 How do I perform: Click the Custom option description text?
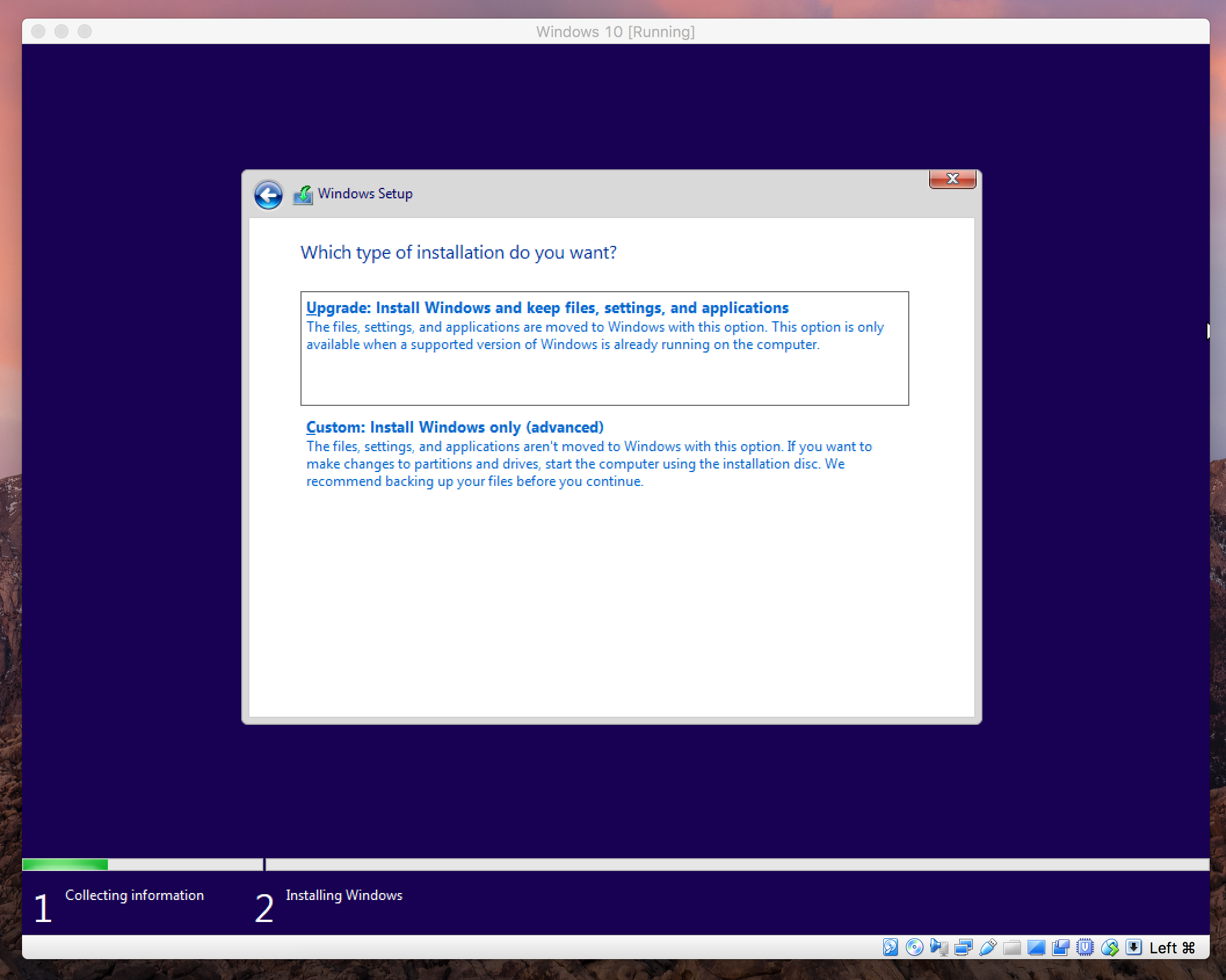point(589,464)
